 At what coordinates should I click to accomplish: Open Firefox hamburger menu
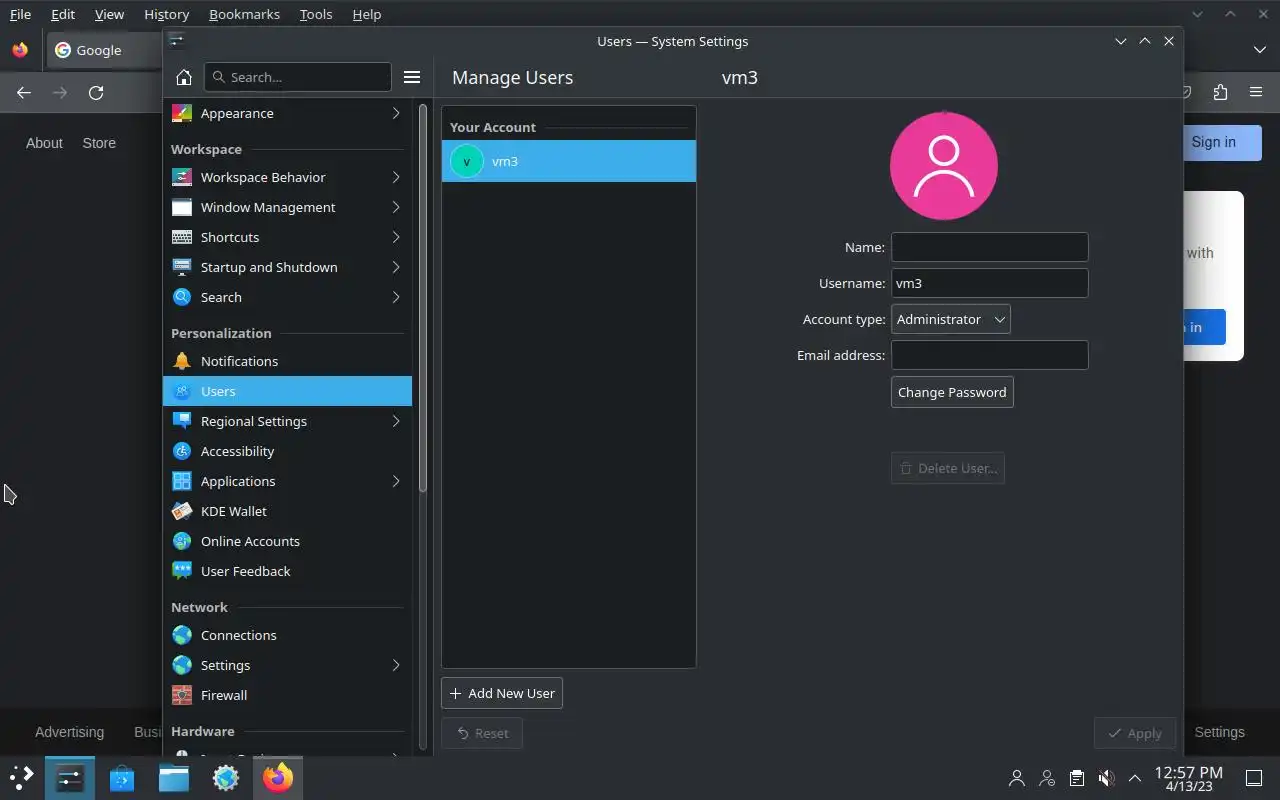[1256, 92]
